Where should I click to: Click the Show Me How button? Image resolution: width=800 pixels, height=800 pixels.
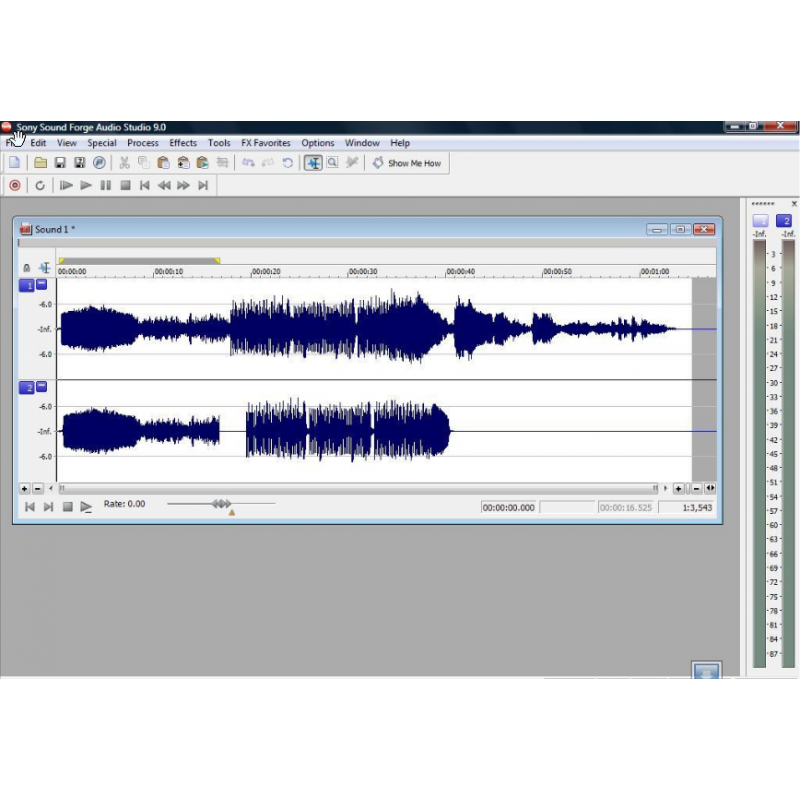click(x=407, y=163)
